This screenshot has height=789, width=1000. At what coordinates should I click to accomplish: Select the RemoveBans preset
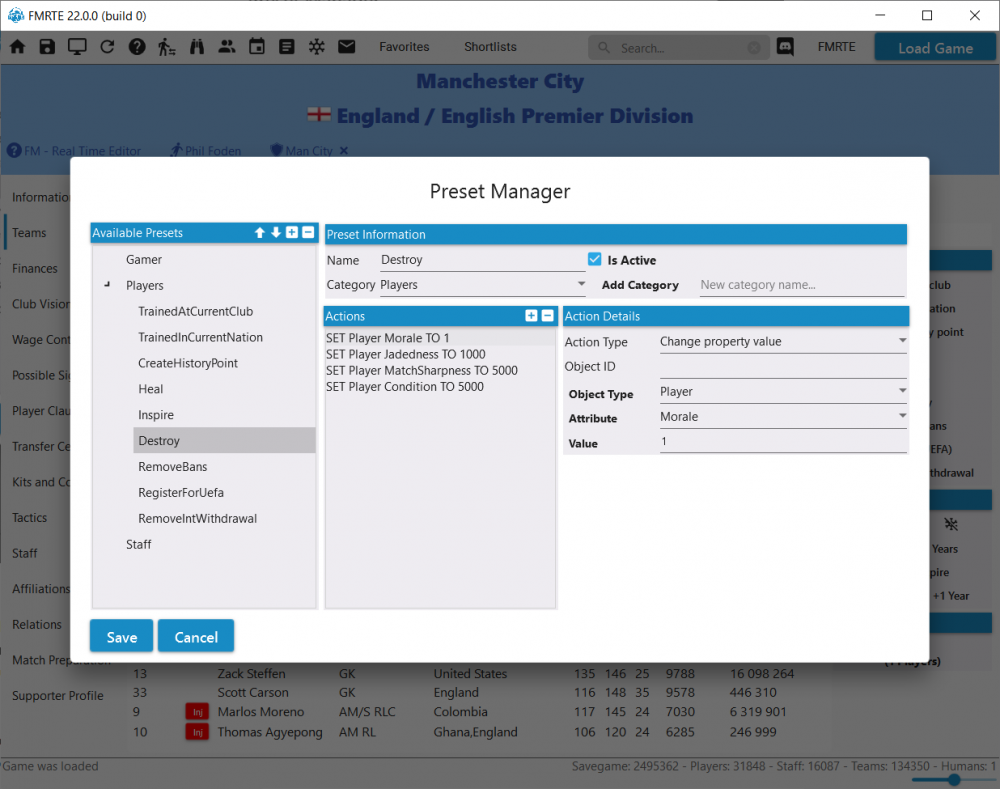point(172,467)
